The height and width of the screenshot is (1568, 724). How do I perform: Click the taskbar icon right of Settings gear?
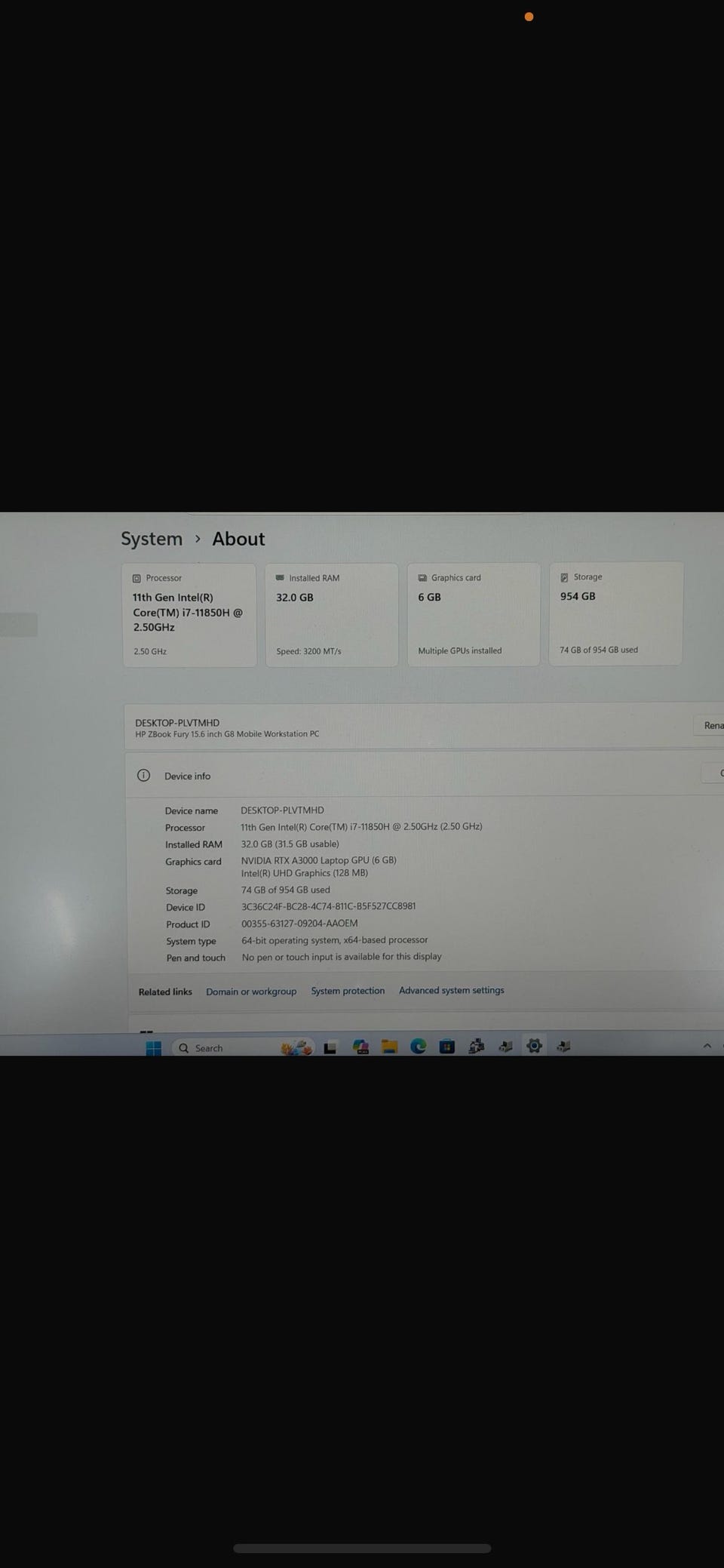tap(563, 1045)
